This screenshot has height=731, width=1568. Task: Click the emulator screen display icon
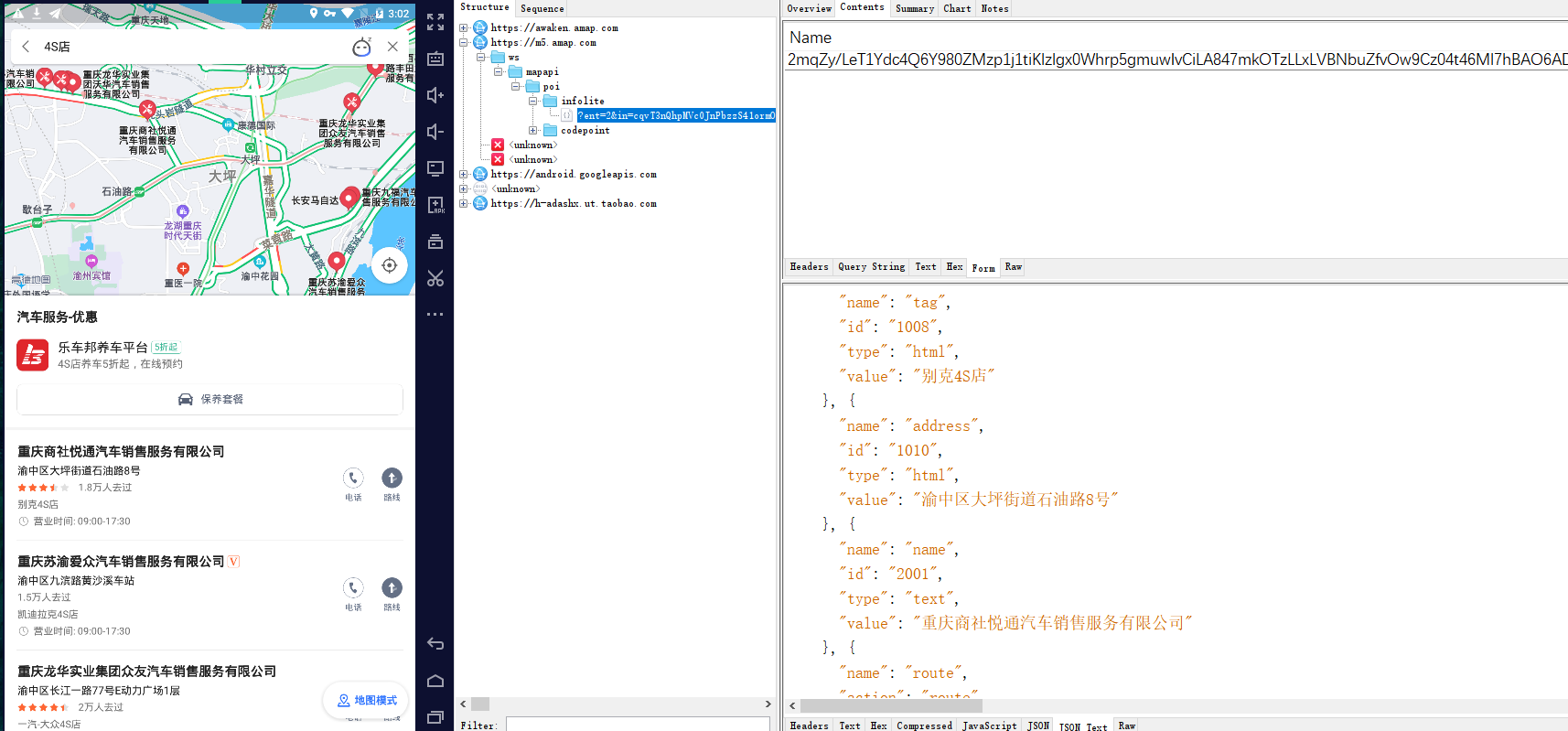click(435, 168)
